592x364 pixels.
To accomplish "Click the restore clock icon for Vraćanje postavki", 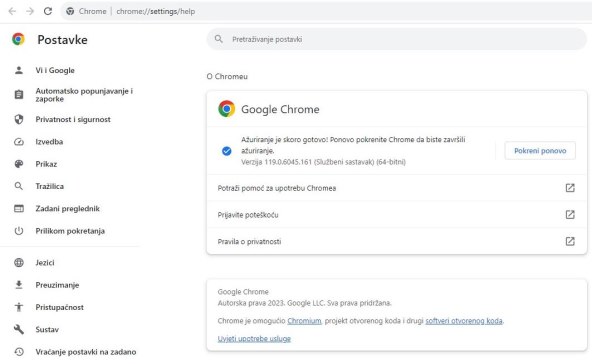I will [19, 352].
